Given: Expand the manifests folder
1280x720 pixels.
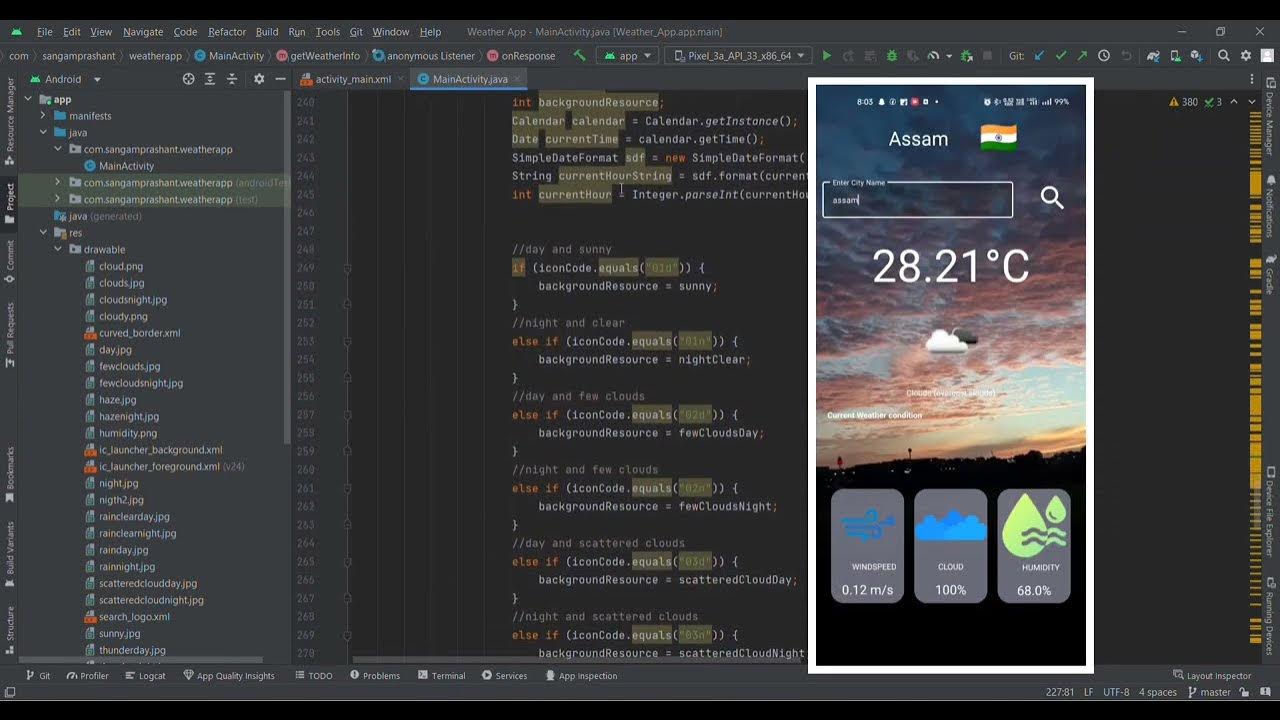Looking at the screenshot, I should (x=44, y=116).
